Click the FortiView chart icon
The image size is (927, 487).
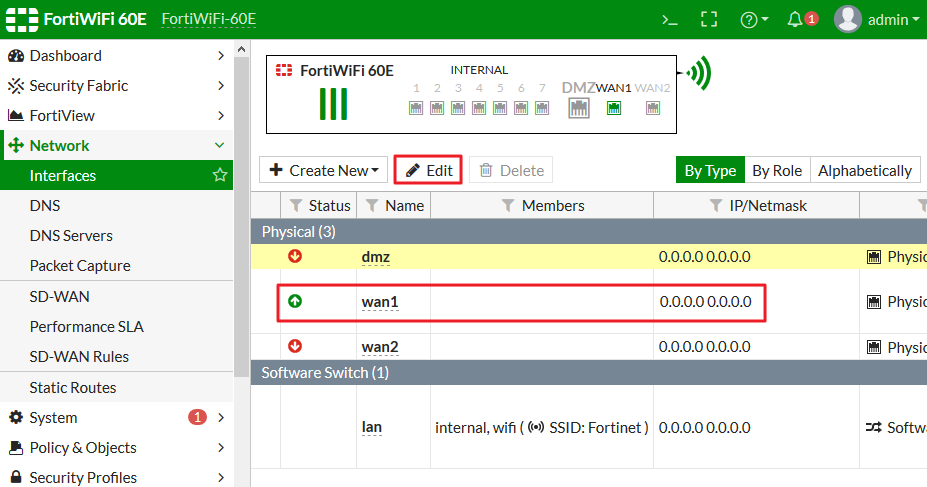tap(15, 115)
